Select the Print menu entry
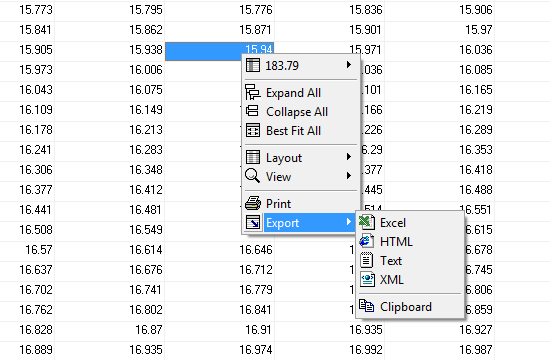 [x=301, y=204]
